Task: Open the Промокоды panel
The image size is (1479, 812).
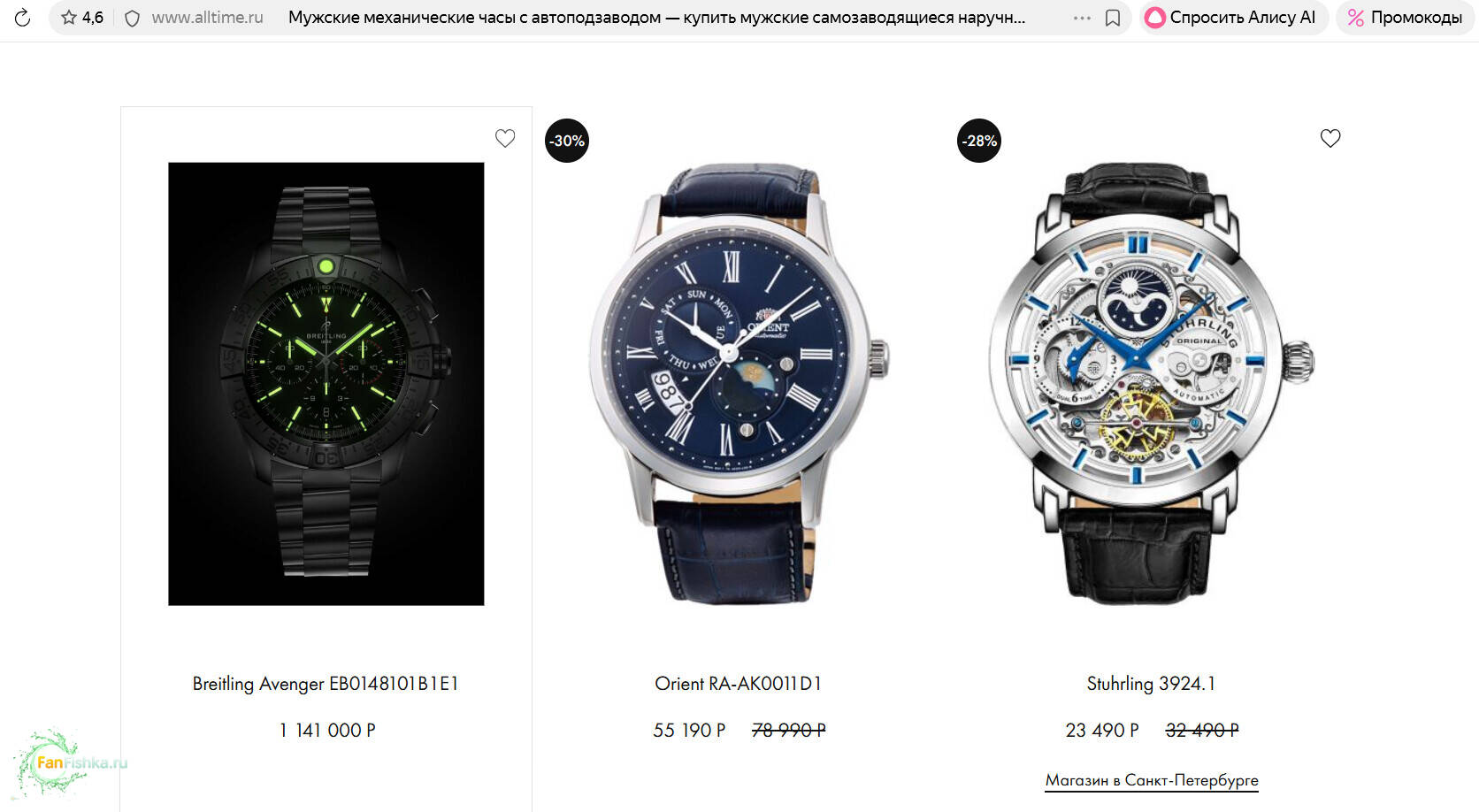Action: (x=1404, y=18)
